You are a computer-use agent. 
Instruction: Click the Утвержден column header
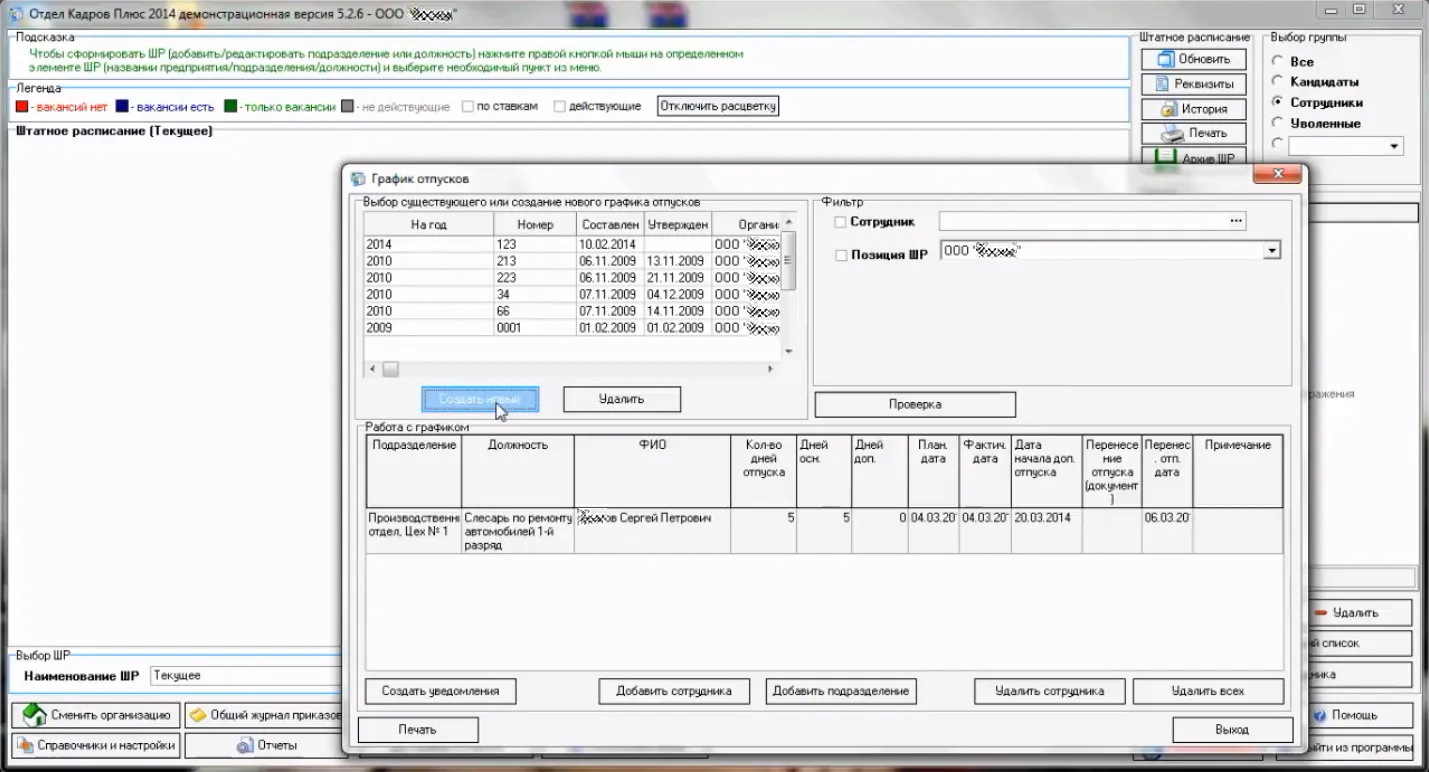(678, 224)
